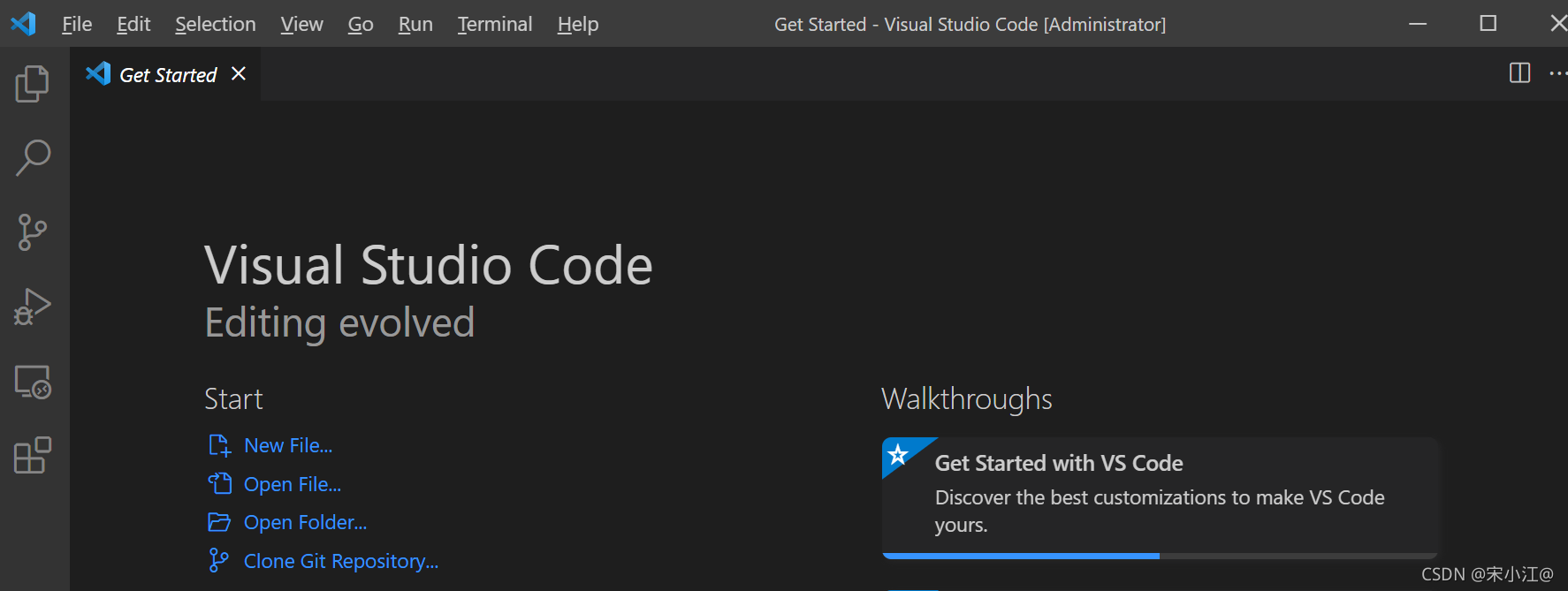Click the Open Folder... link
Image resolution: width=1568 pixels, height=591 pixels.
[x=305, y=522]
